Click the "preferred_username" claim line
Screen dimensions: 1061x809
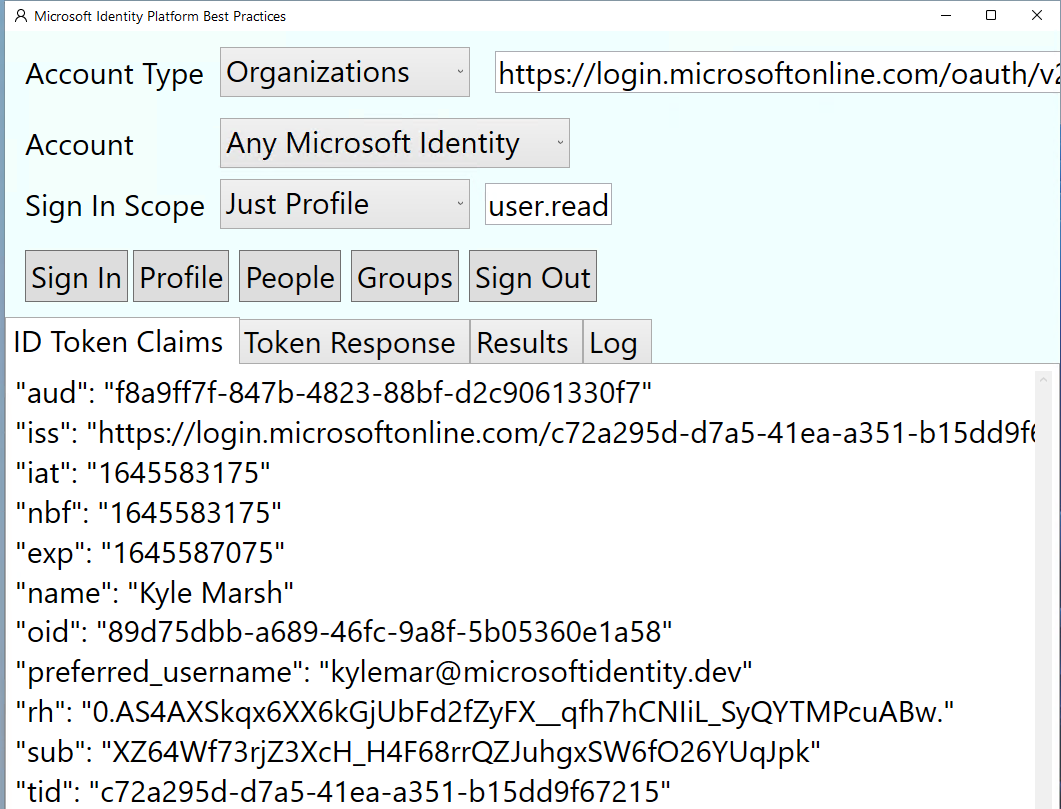[384, 671]
